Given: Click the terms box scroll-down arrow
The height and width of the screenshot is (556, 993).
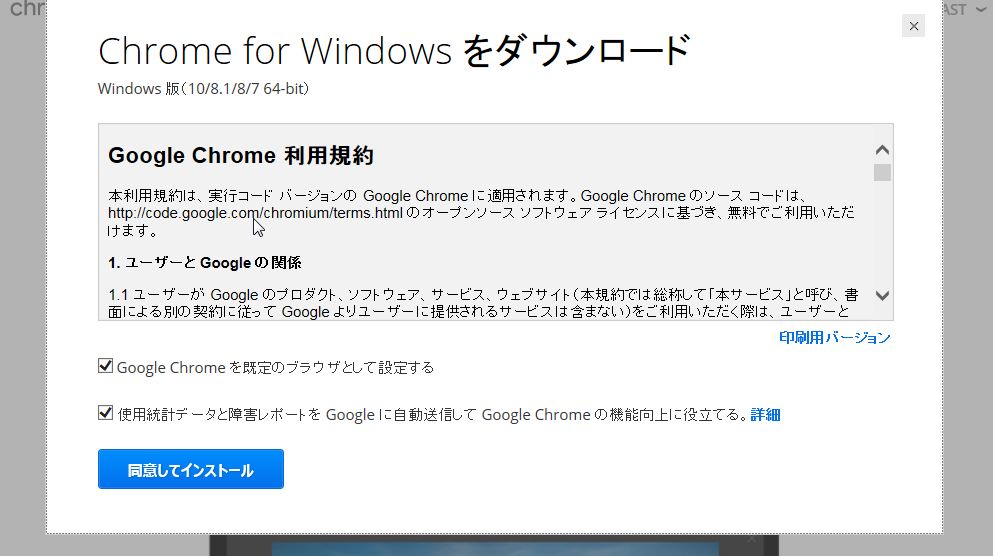Looking at the screenshot, I should pyautogui.click(x=882, y=295).
